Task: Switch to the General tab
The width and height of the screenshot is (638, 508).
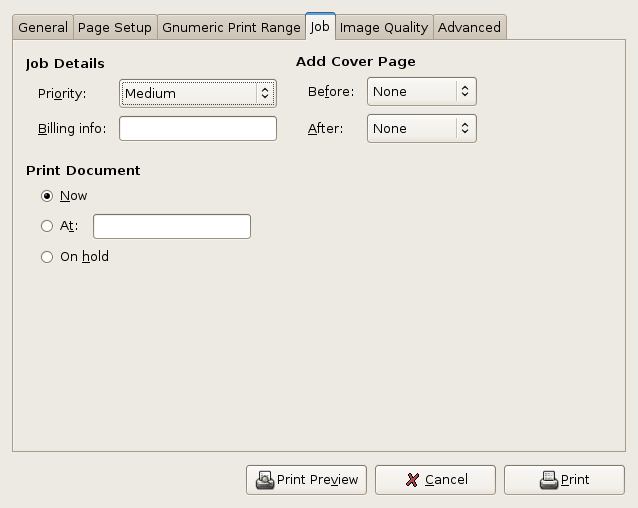Action: [43, 27]
